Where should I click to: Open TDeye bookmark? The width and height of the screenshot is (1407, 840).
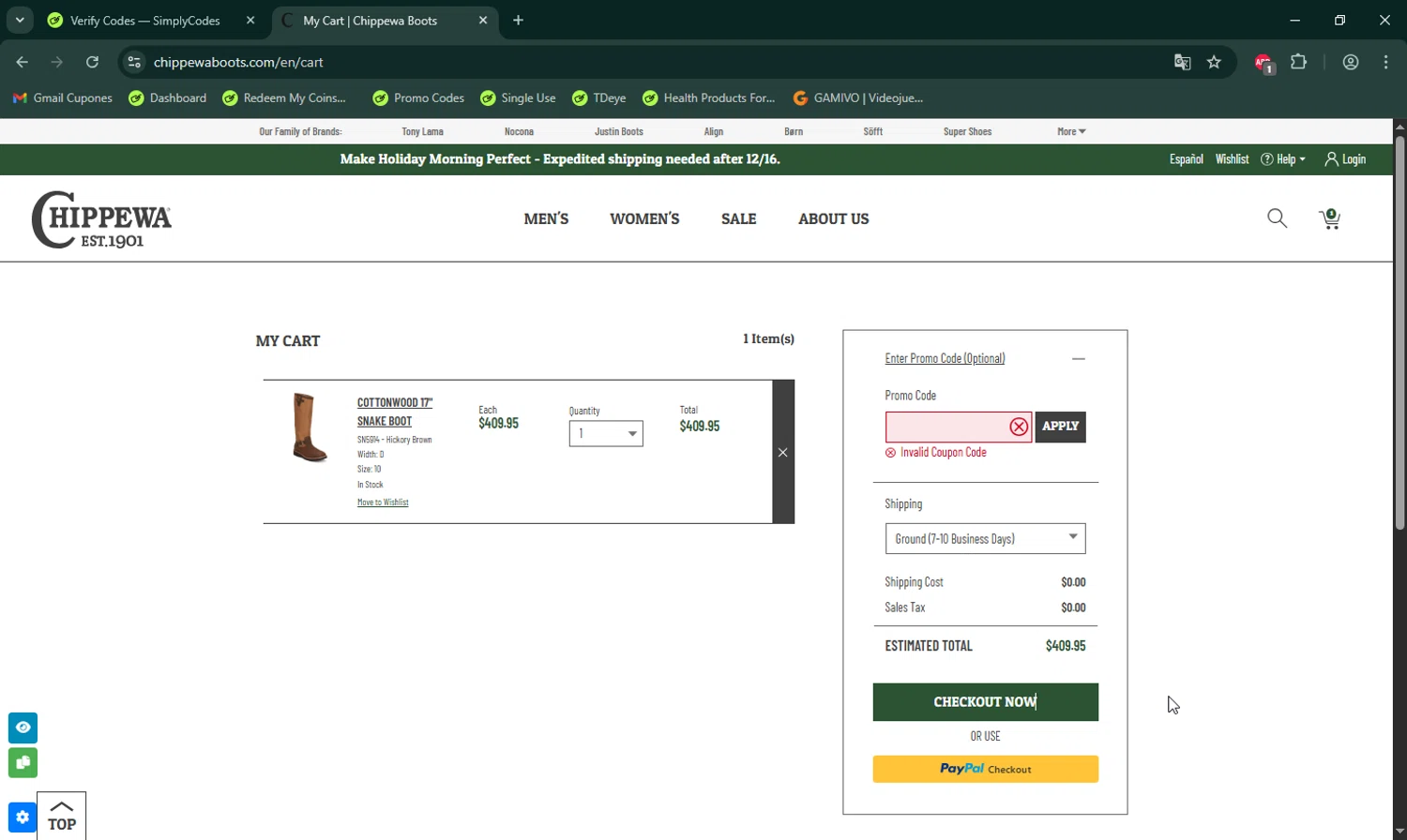click(598, 97)
